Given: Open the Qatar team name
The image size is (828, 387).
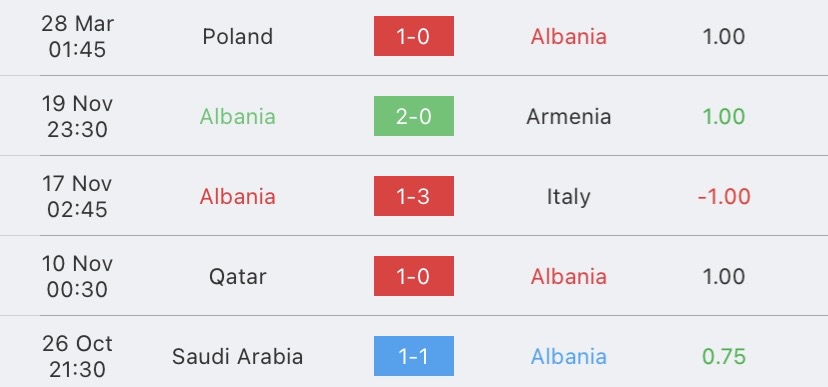Looking at the screenshot, I should click(238, 277).
